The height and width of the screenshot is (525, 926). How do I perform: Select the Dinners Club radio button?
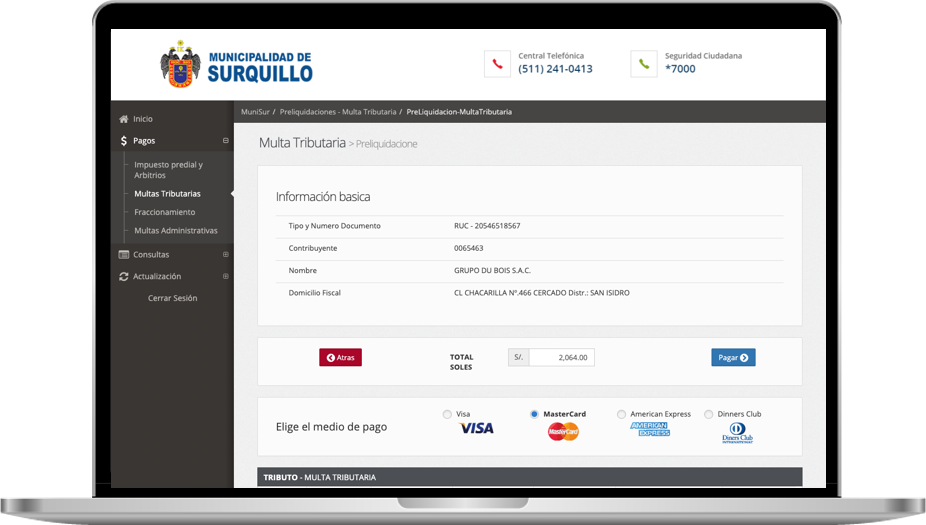709,414
